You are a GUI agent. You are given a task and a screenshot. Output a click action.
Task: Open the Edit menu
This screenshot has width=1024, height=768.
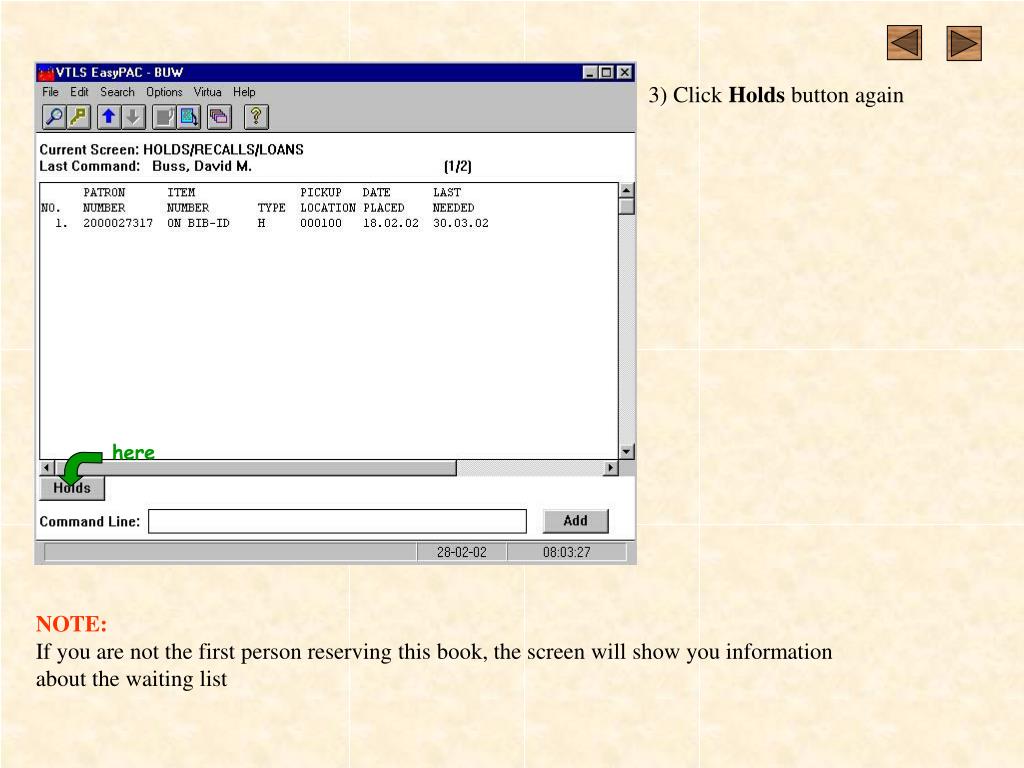pyautogui.click(x=79, y=92)
